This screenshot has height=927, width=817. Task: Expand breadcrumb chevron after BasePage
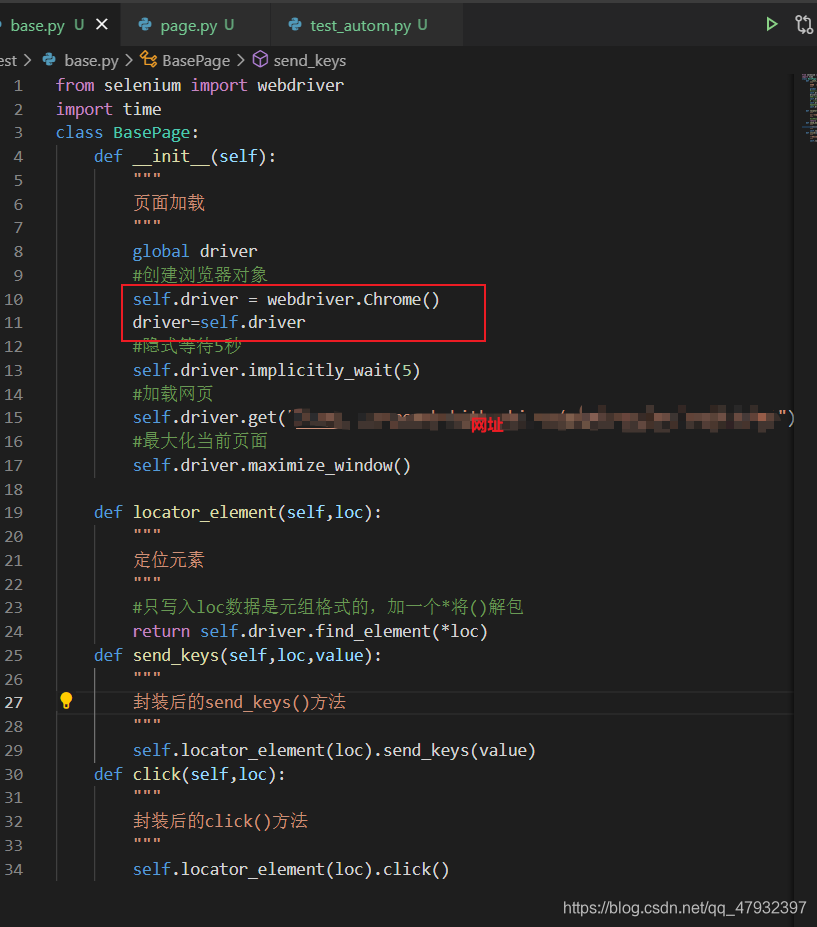[240, 61]
